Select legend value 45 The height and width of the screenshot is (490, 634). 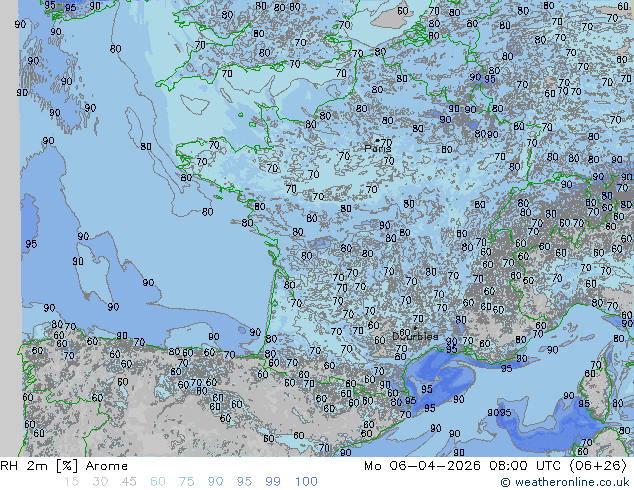(x=129, y=482)
